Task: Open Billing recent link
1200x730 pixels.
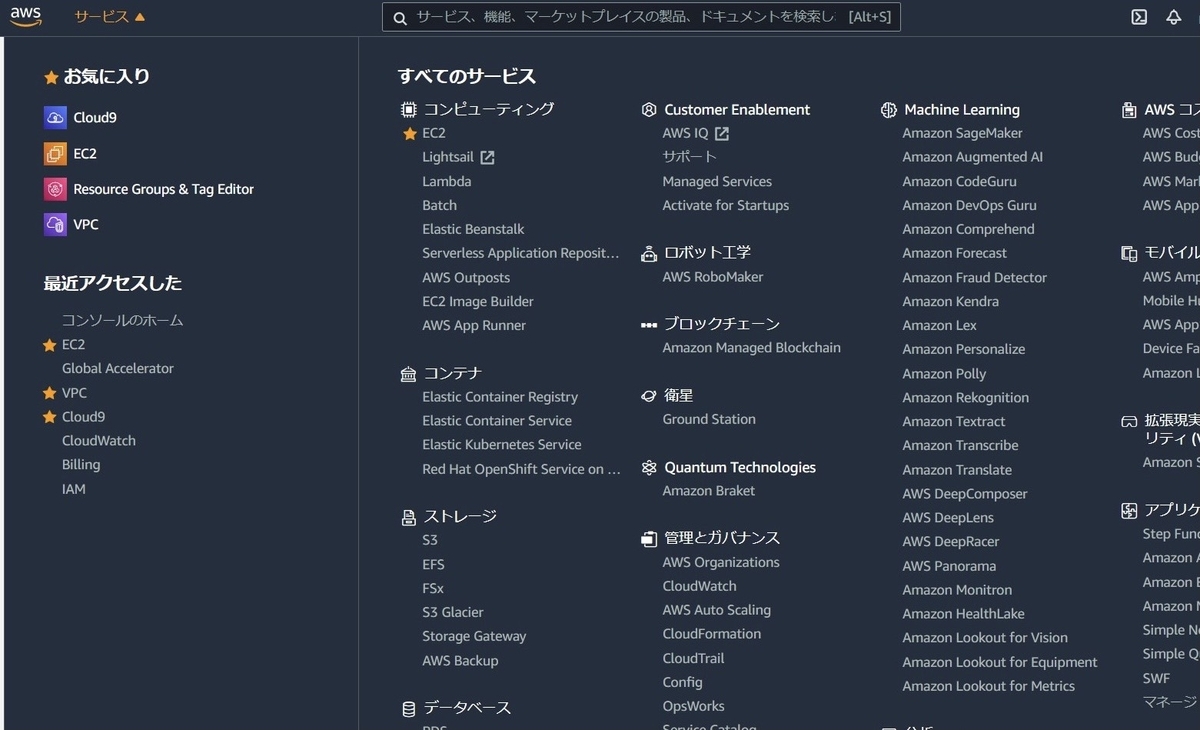Action: [81, 465]
